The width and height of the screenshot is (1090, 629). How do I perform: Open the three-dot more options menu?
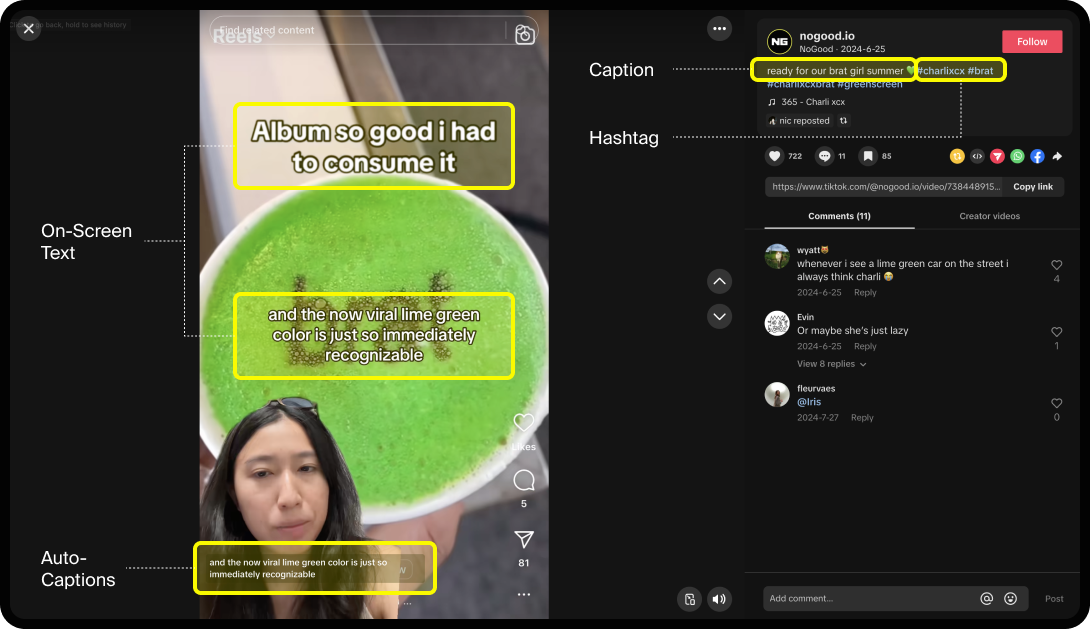(719, 28)
